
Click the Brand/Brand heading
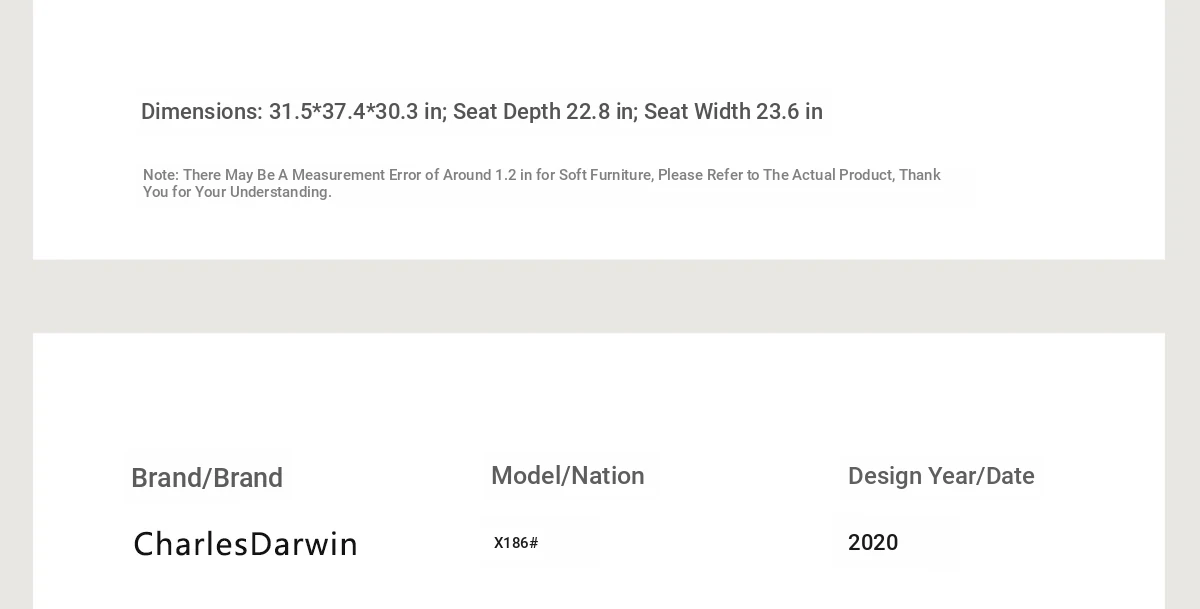click(x=207, y=478)
